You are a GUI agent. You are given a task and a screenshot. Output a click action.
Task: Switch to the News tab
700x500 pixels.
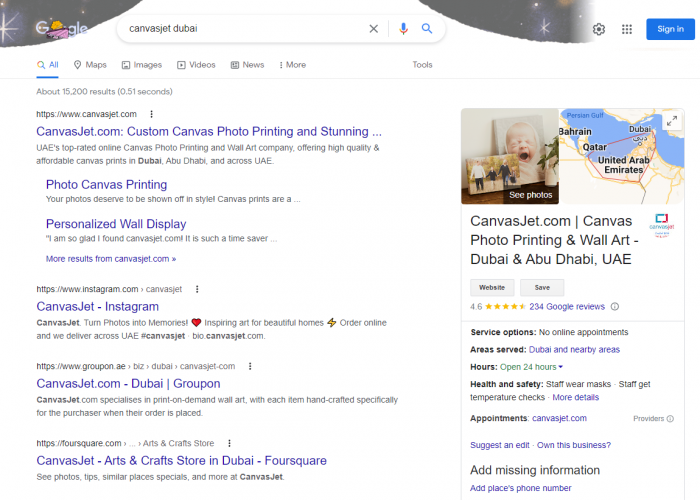tap(247, 65)
